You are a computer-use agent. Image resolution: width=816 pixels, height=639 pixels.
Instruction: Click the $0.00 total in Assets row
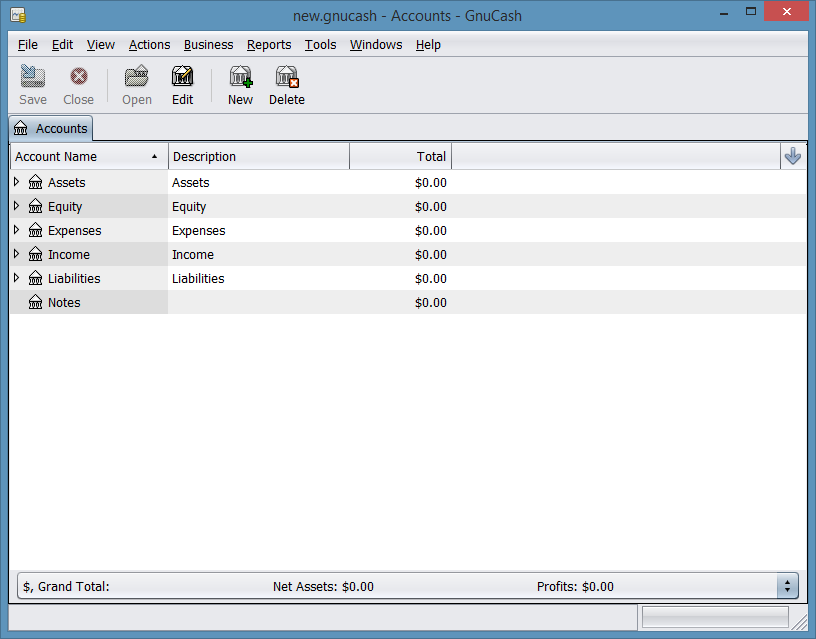pos(430,183)
